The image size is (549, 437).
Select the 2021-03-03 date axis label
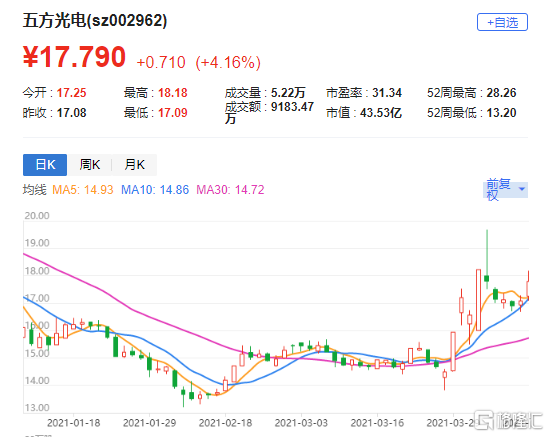point(301,423)
